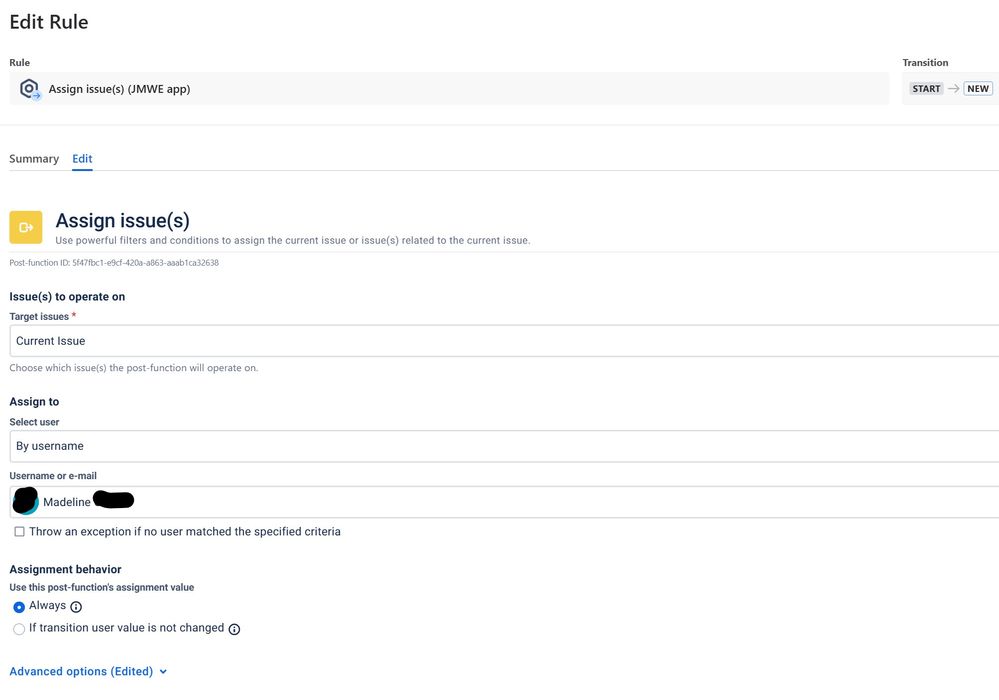Image resolution: width=999 pixels, height=700 pixels.
Task: Select the Always assignment behavior option
Action: [19, 607]
